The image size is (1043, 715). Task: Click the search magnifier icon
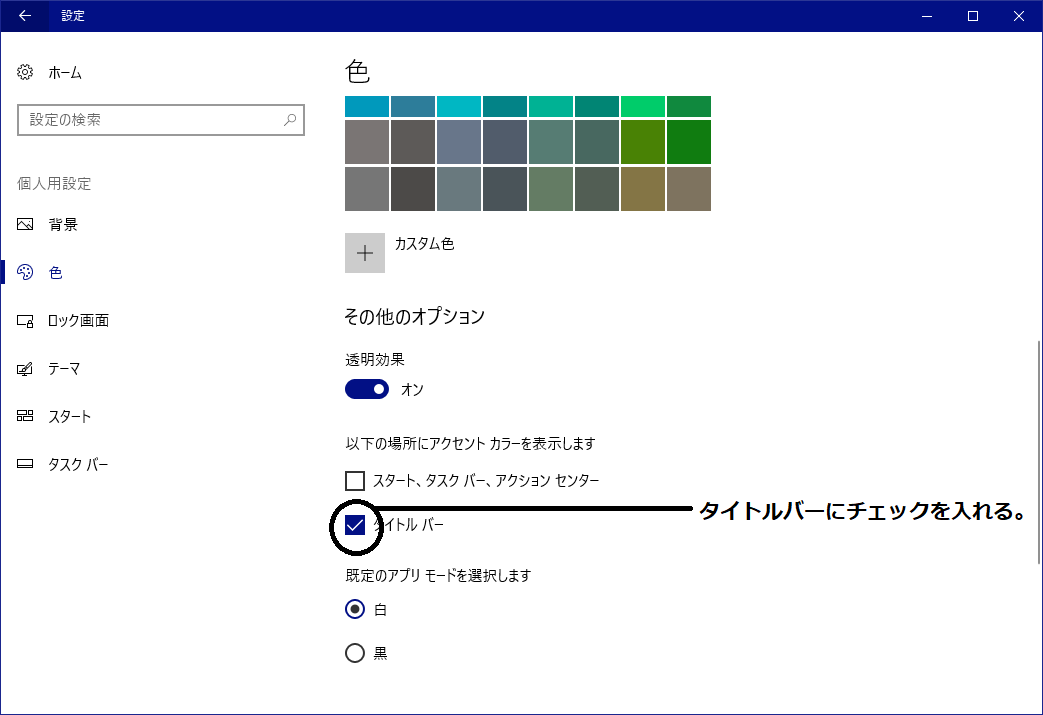click(290, 120)
